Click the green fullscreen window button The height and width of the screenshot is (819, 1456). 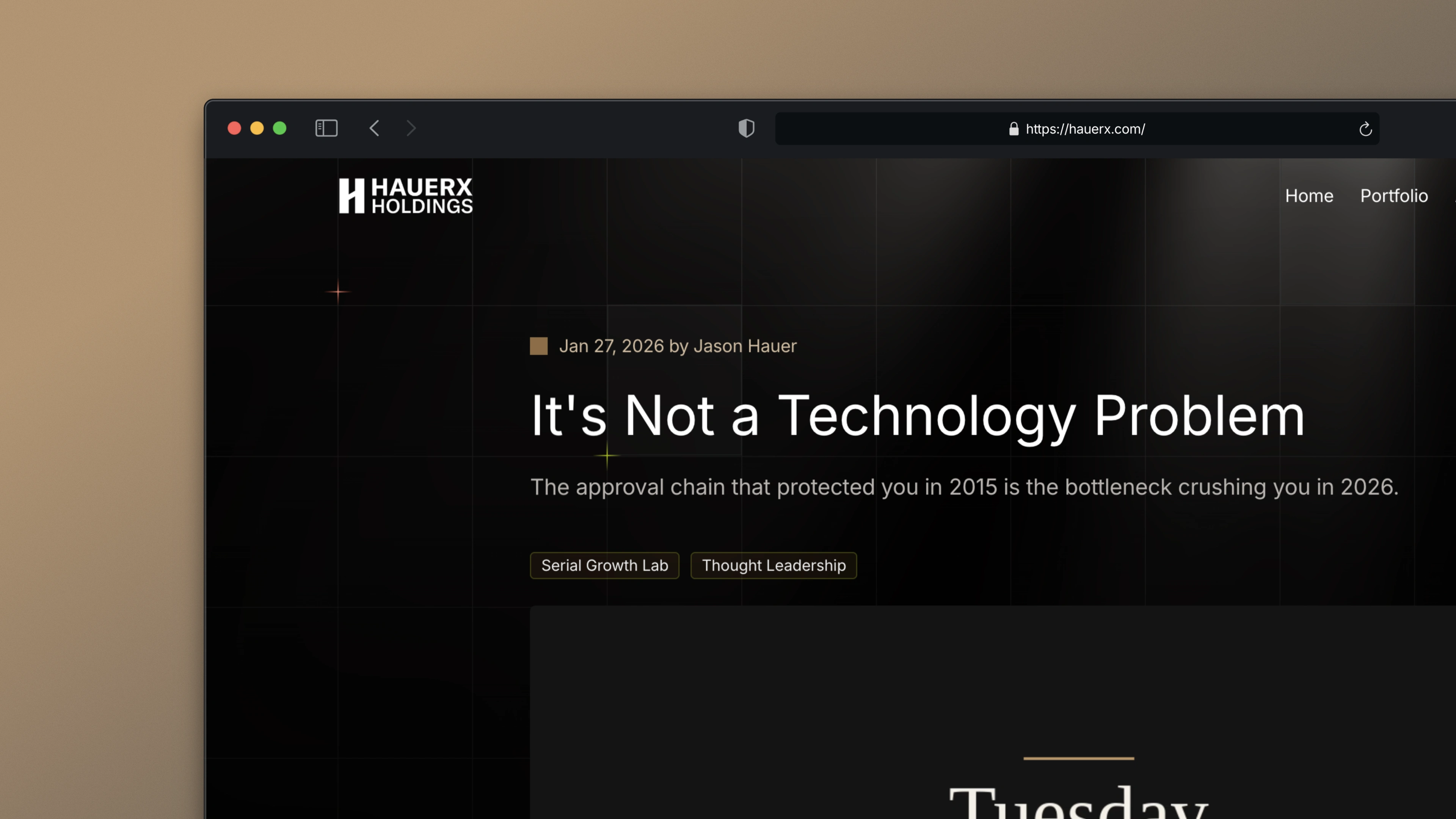(279, 128)
